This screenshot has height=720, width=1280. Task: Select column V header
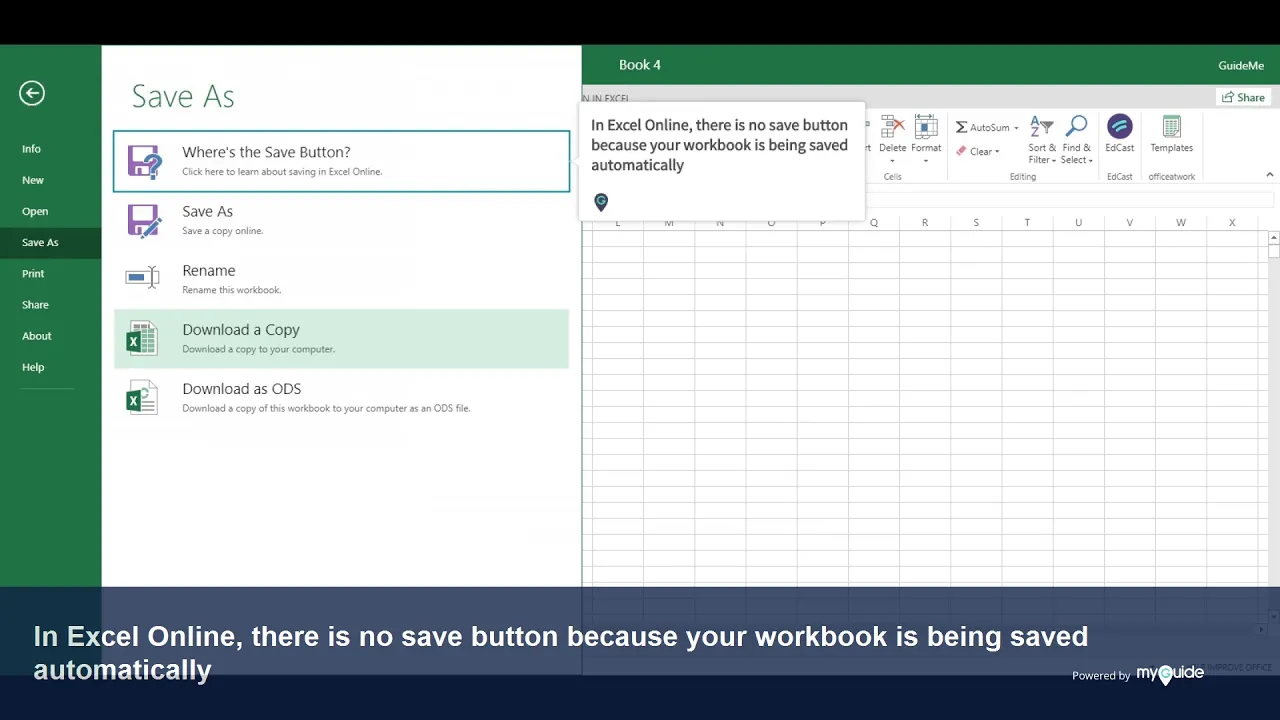[x=1130, y=222]
